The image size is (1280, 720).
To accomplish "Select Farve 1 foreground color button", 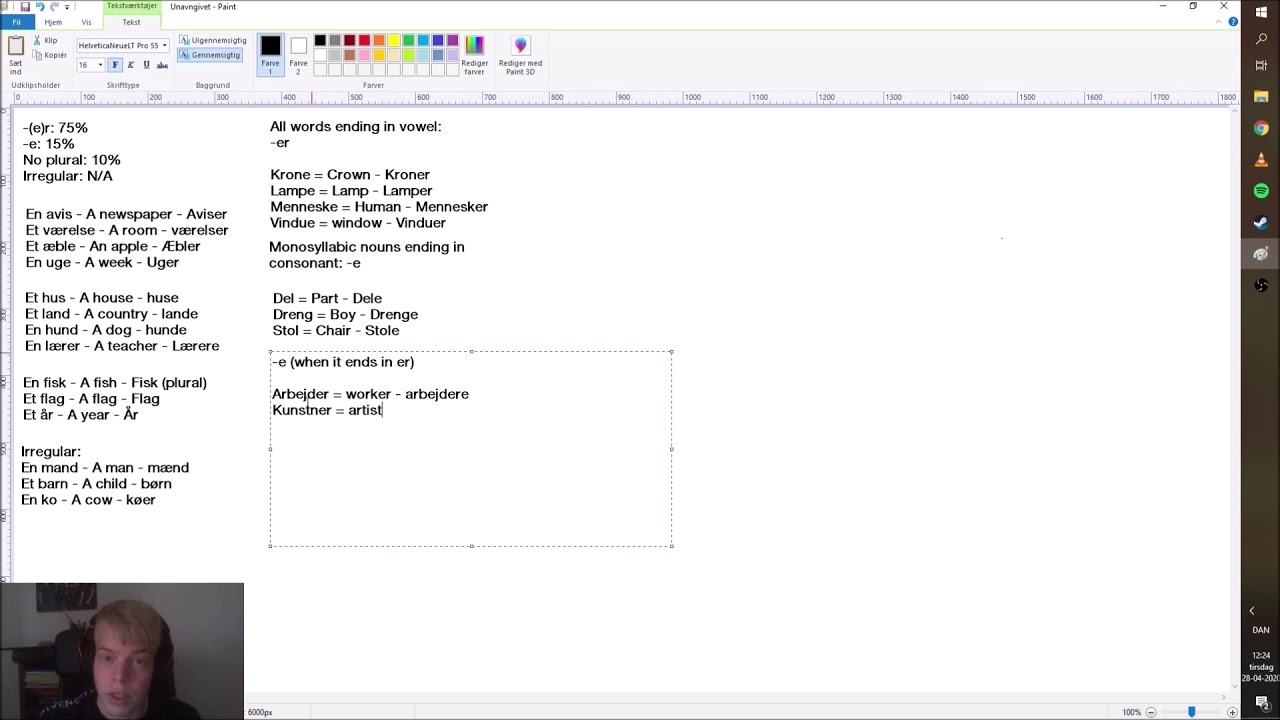I will click(x=271, y=54).
